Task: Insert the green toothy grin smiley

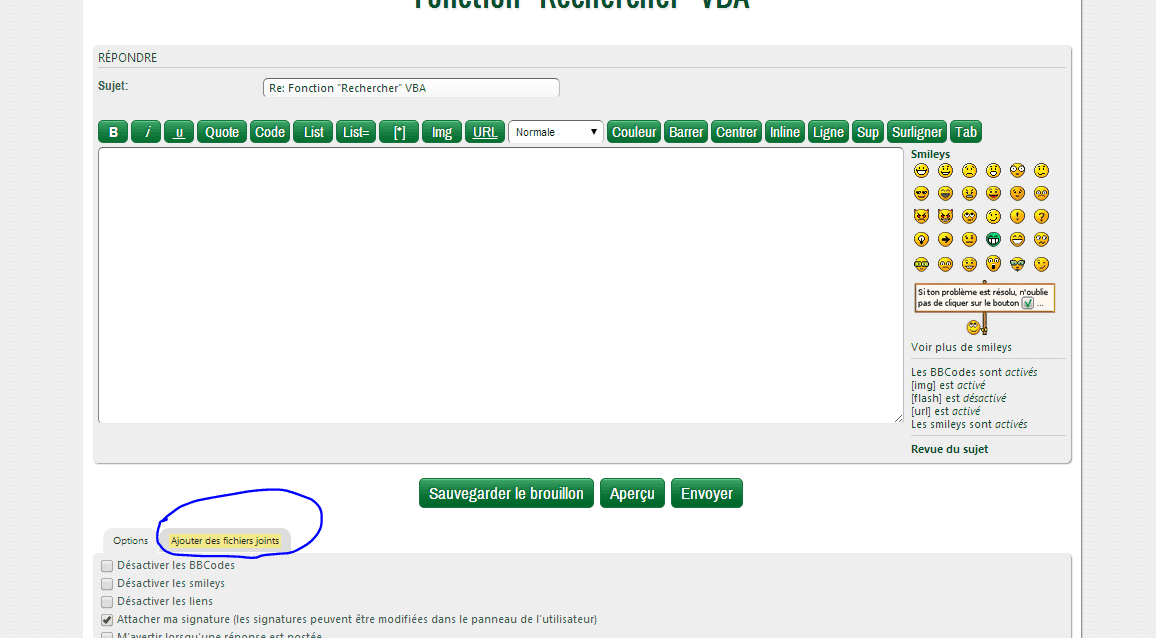Action: click(x=993, y=239)
